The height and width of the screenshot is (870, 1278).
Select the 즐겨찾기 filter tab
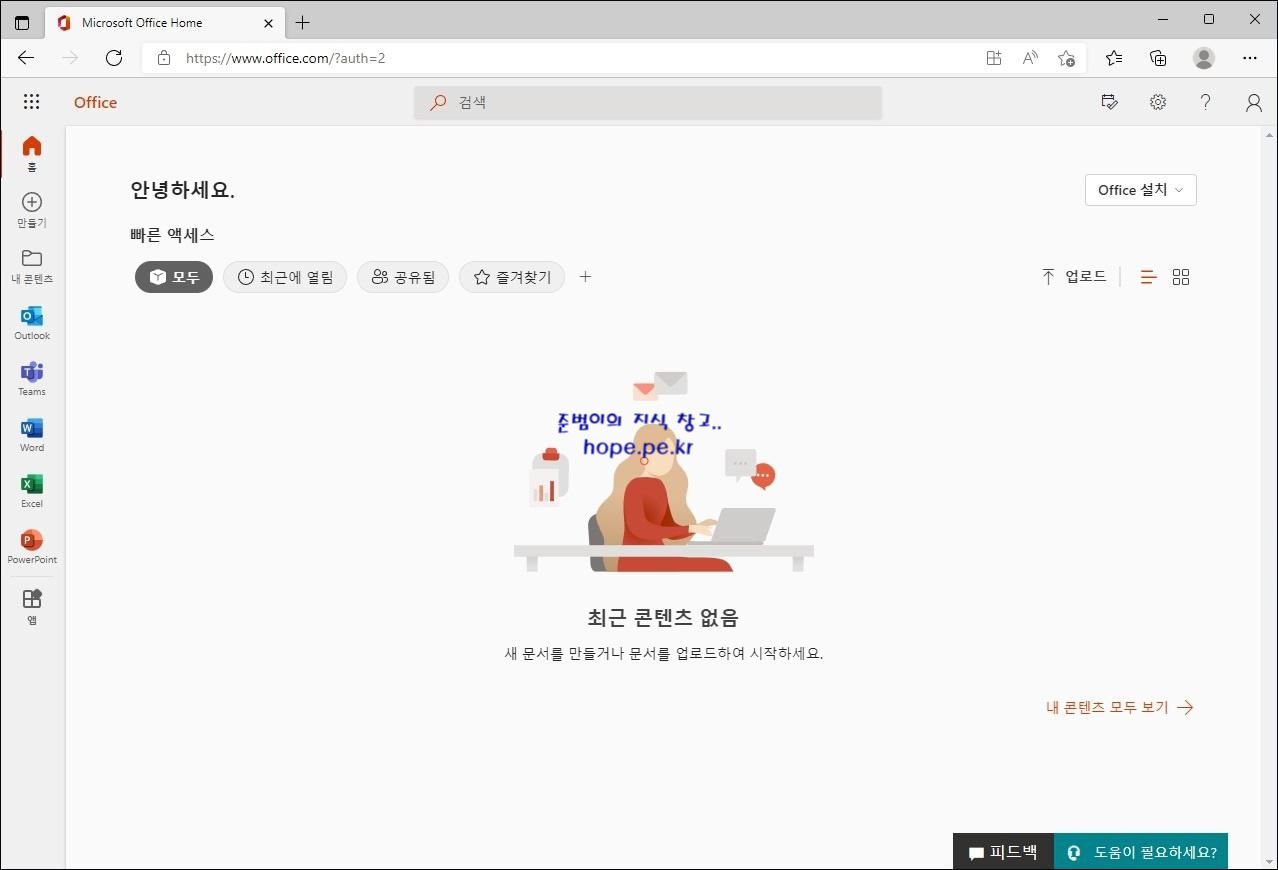512,277
